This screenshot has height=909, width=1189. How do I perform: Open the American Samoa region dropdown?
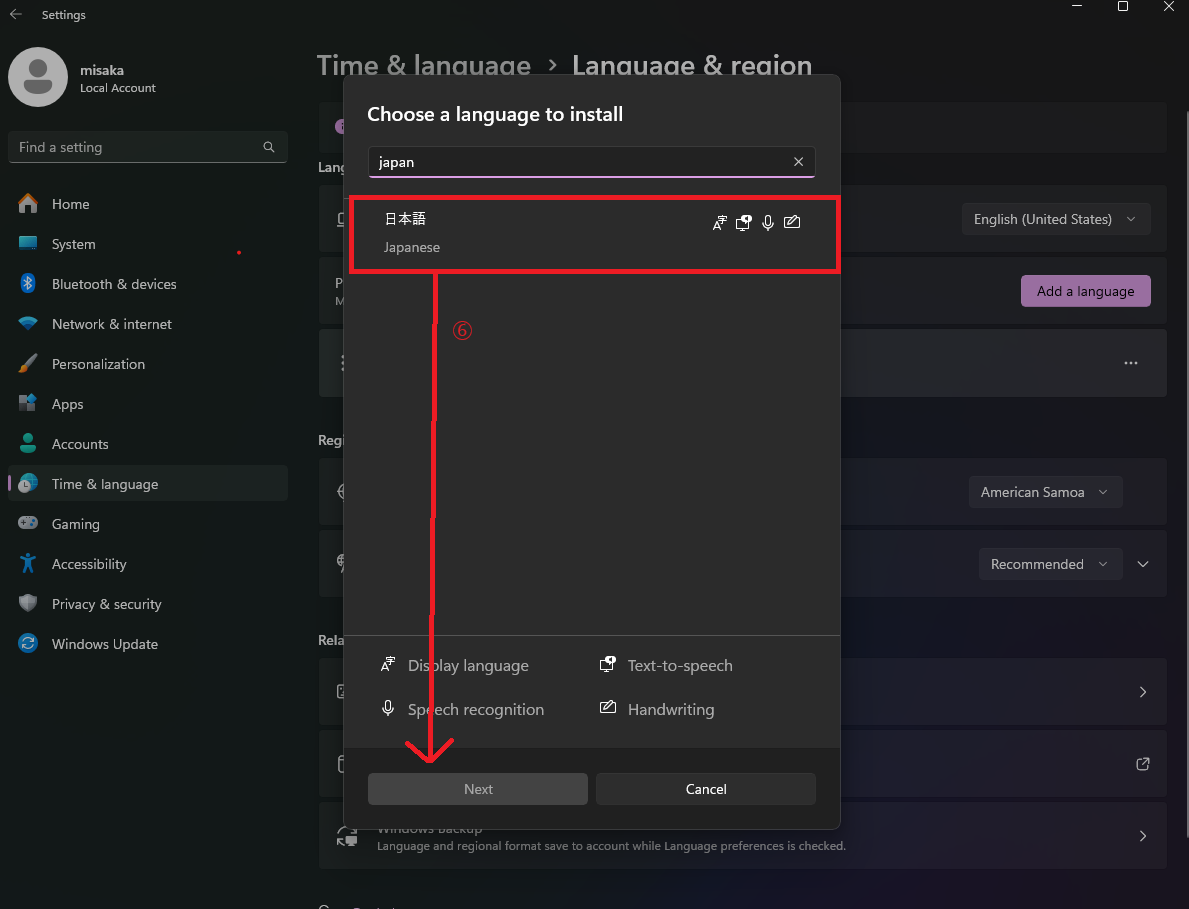tap(1045, 492)
